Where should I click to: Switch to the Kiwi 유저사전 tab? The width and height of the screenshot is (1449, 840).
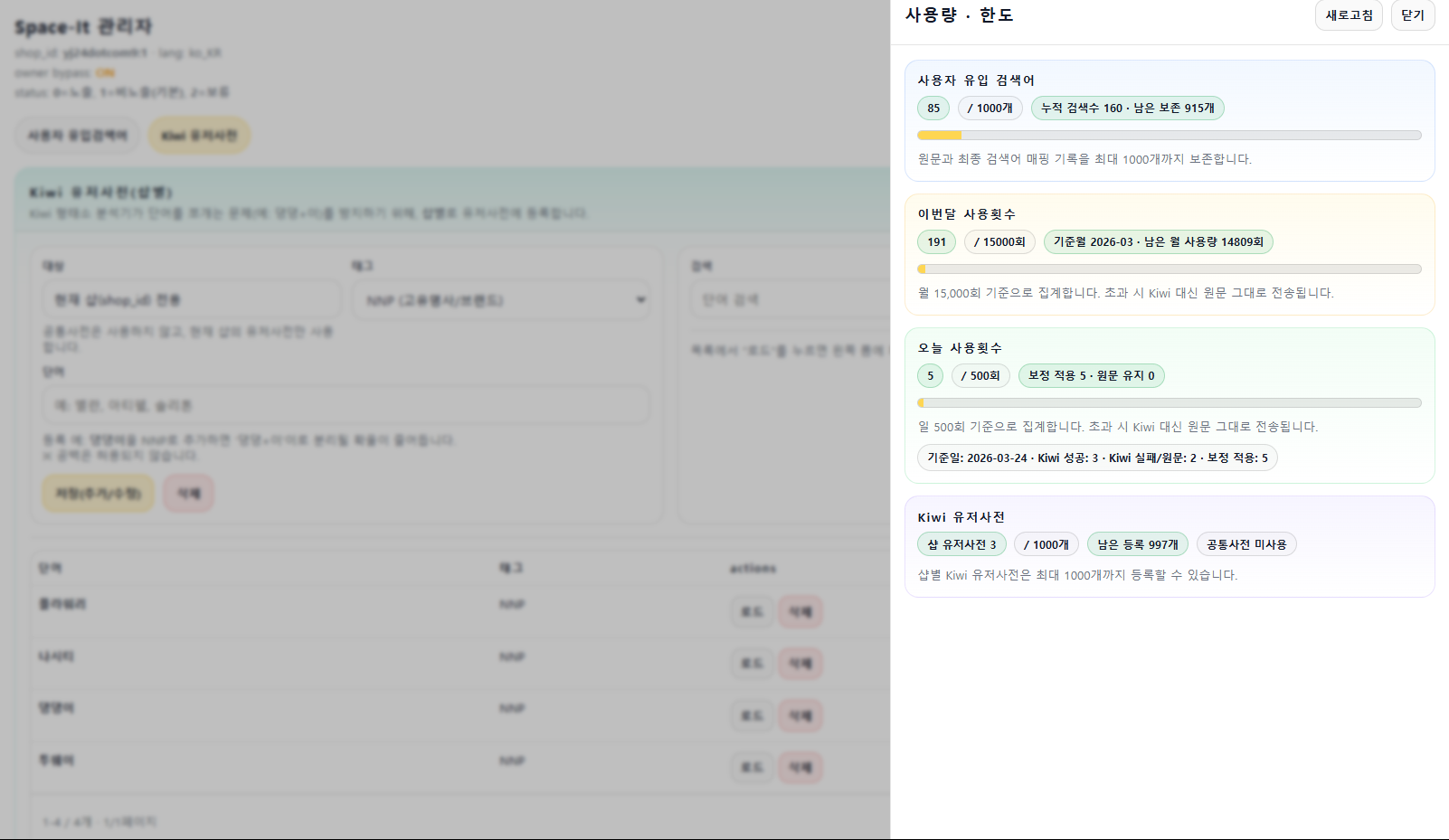(x=199, y=136)
